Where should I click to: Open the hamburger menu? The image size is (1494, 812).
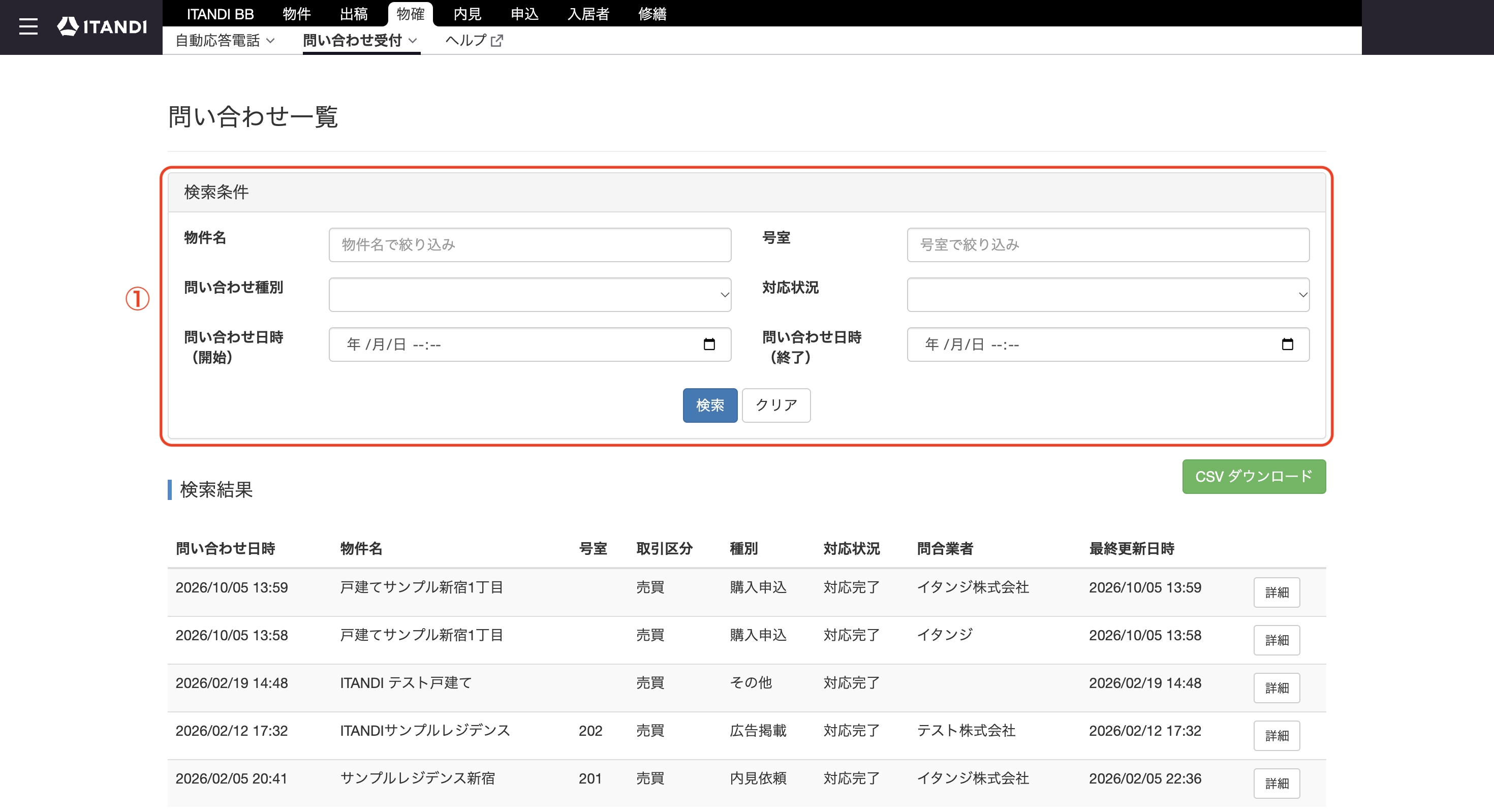(x=28, y=27)
